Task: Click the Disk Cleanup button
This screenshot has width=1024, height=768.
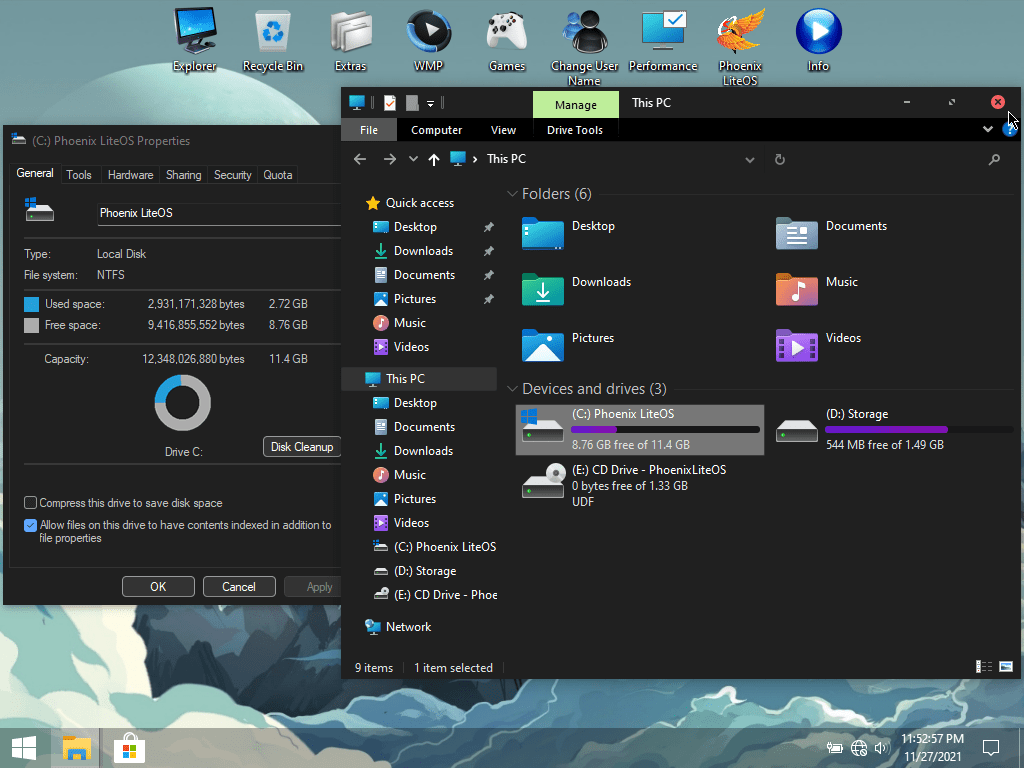Action: pos(301,447)
